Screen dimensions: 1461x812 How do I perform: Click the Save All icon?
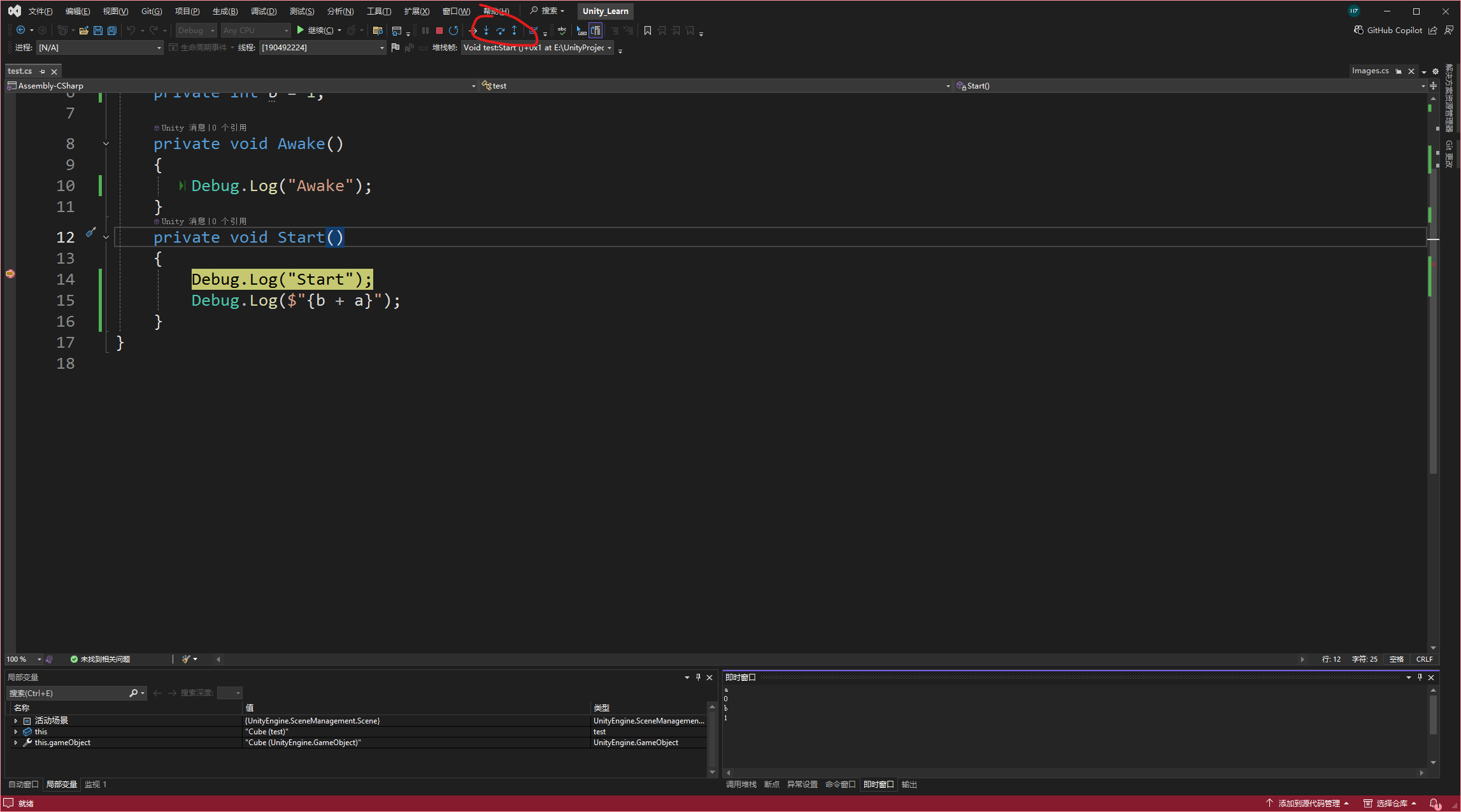pyautogui.click(x=111, y=31)
